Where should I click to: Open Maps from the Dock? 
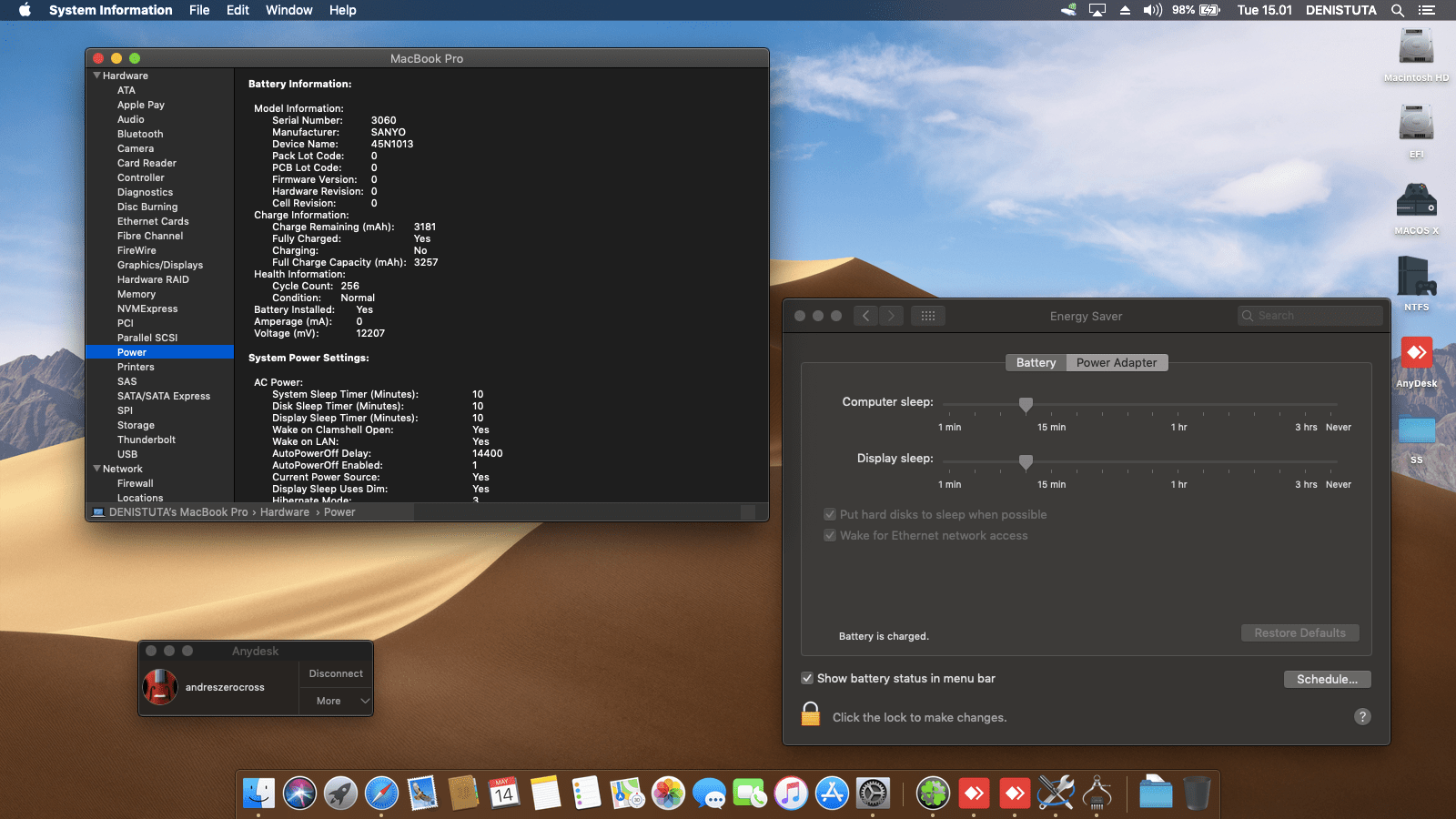pos(627,794)
